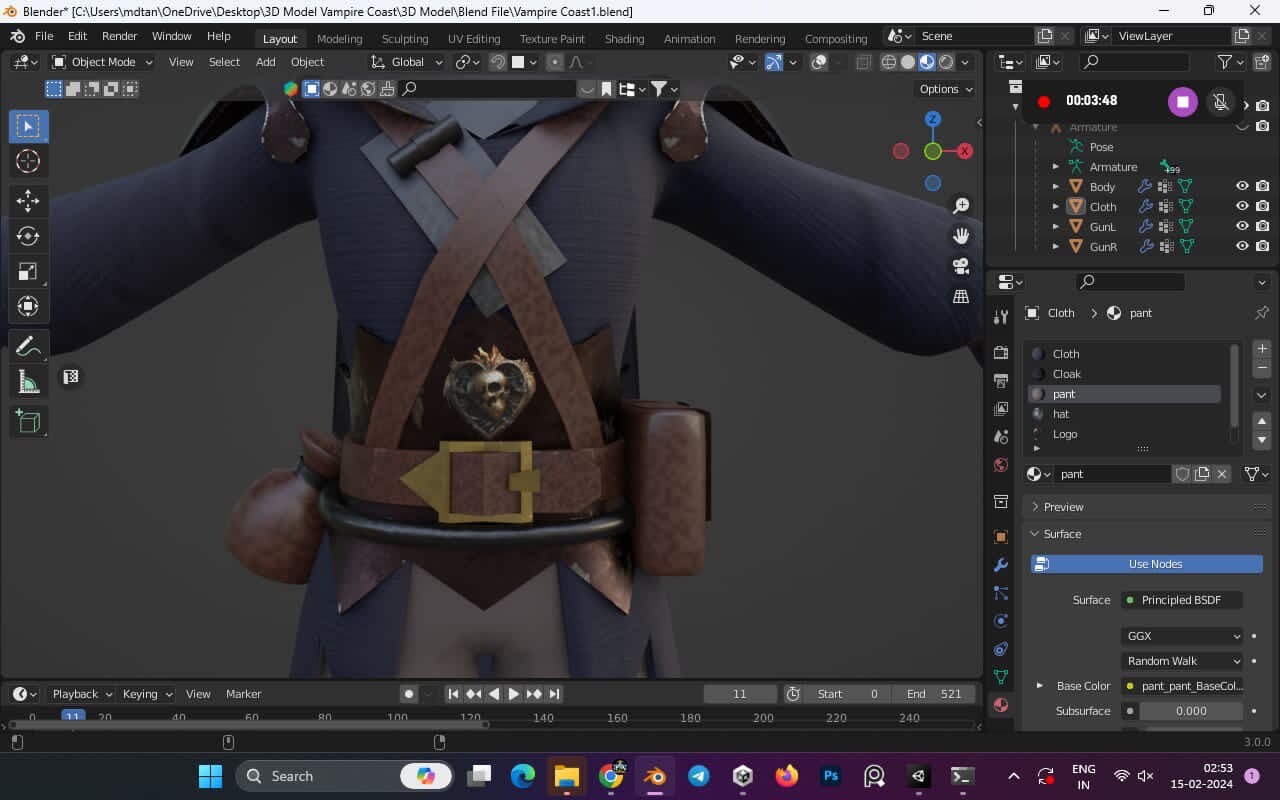The image size is (1280, 800).
Task: Pick the Measure tool
Action: point(28,381)
